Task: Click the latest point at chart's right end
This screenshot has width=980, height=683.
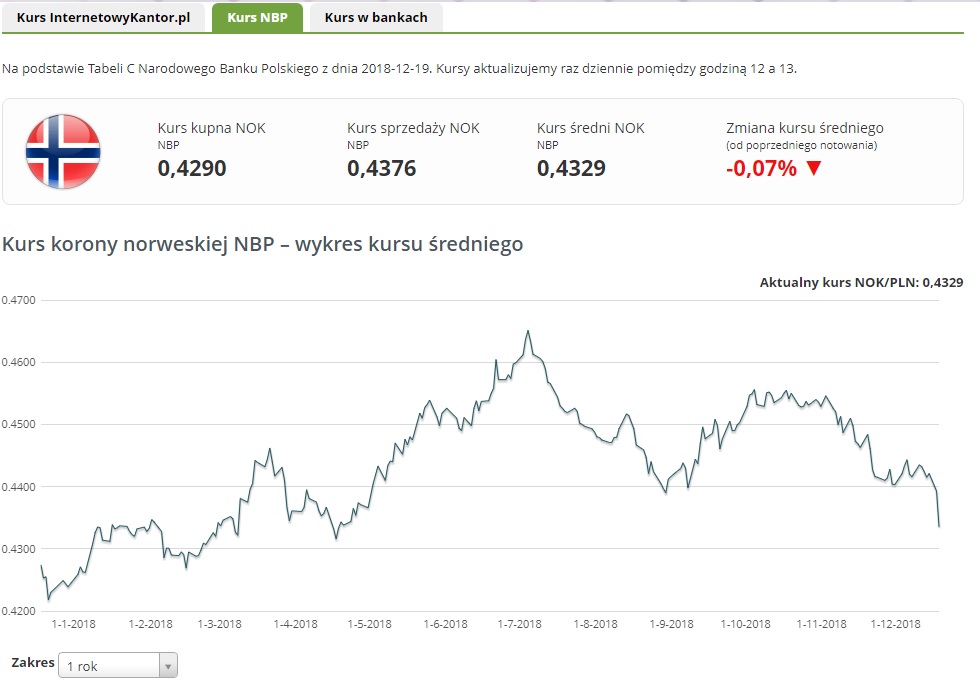Action: (939, 525)
